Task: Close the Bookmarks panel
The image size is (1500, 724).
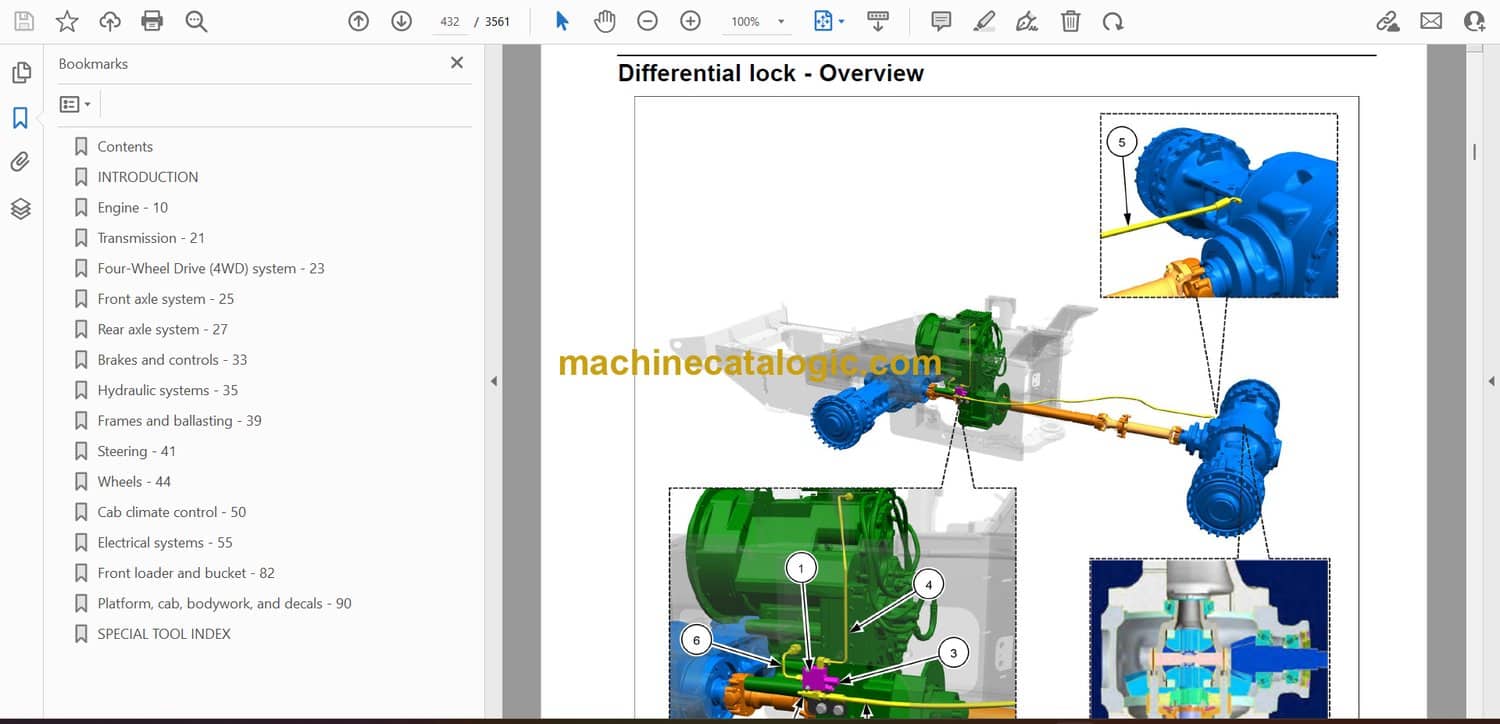Action: (x=457, y=63)
